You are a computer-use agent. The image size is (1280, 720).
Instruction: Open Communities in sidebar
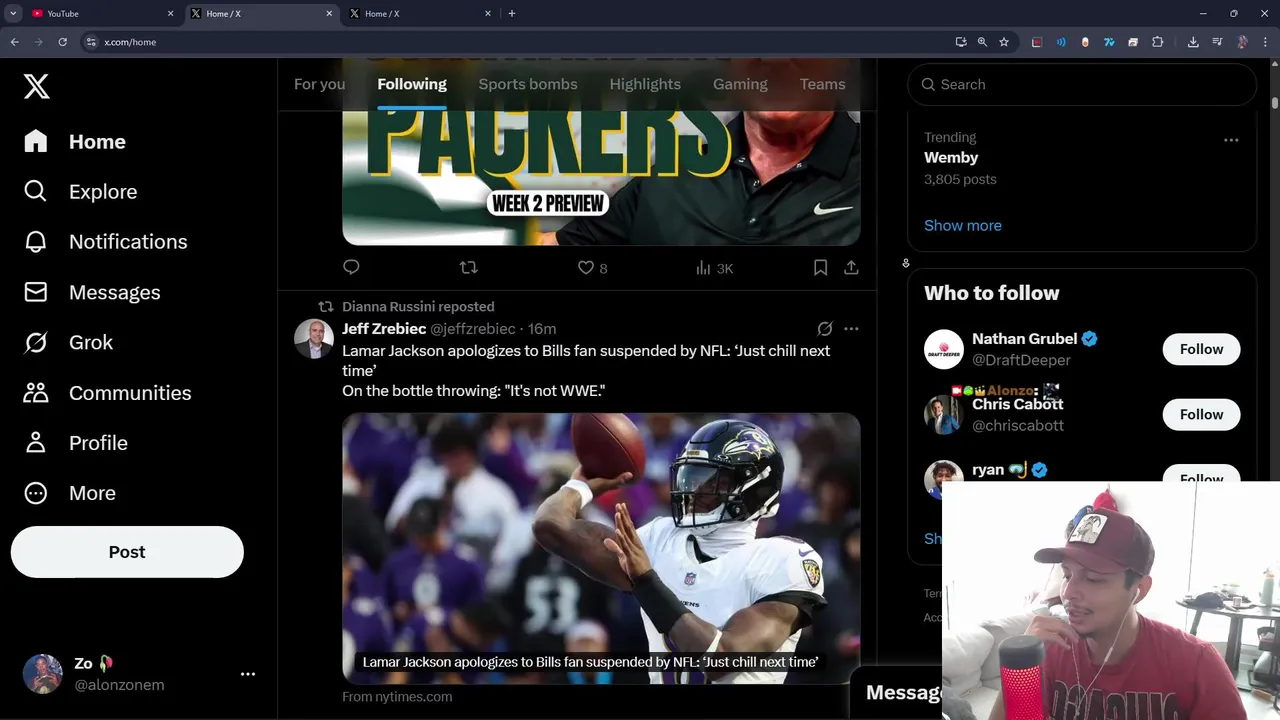click(x=107, y=392)
